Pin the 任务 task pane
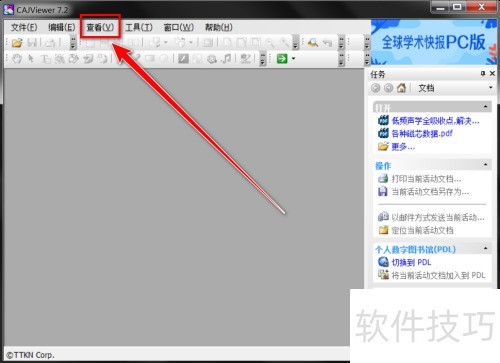 pos(483,74)
